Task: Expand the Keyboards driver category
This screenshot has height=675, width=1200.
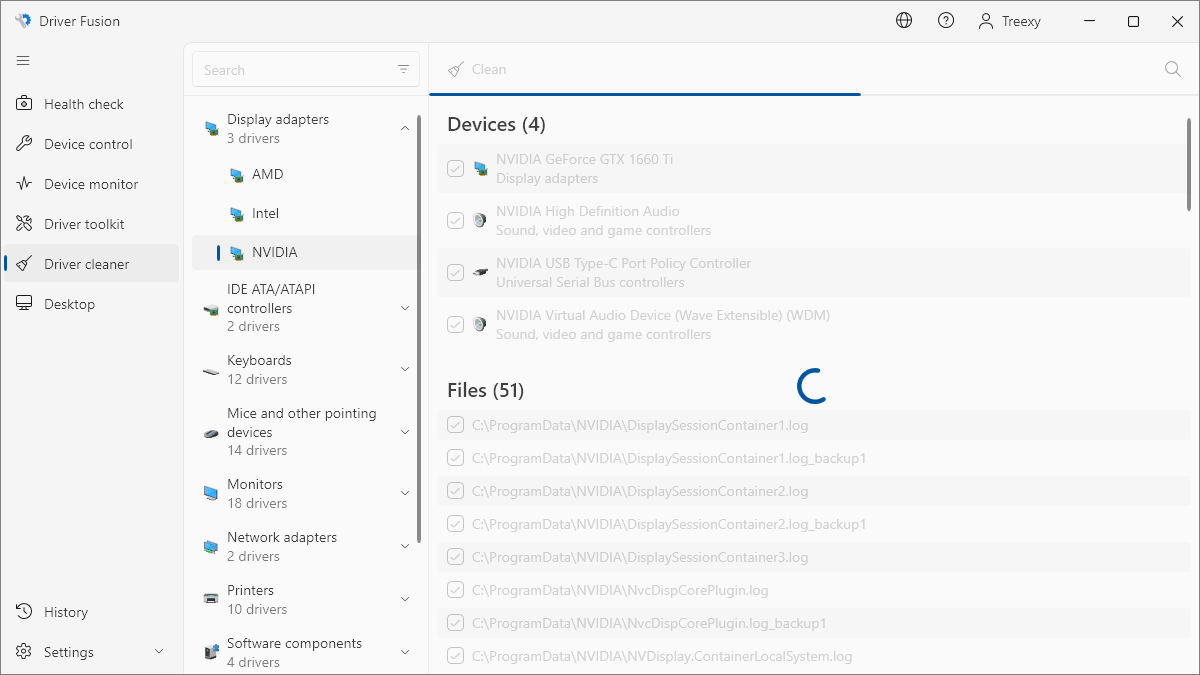Action: pos(404,369)
